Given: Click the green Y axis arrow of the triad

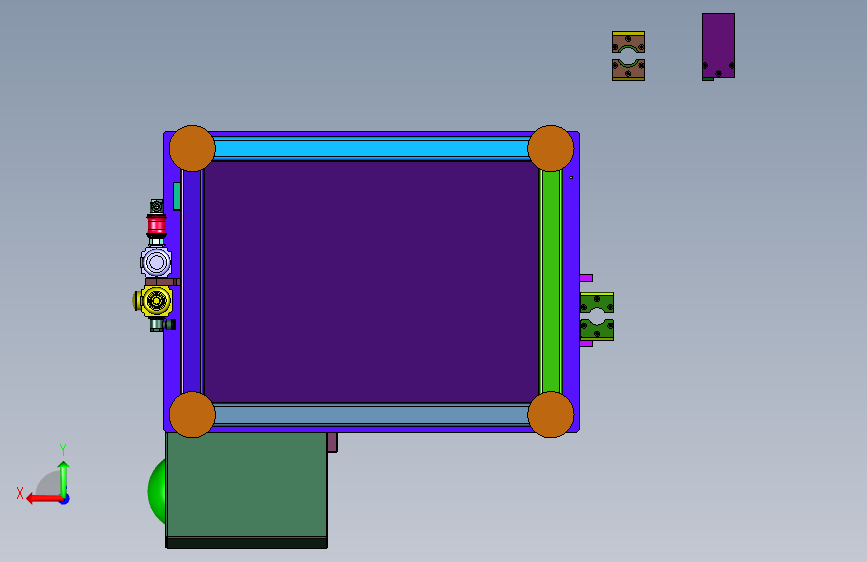Looking at the screenshot, I should coord(64,479).
